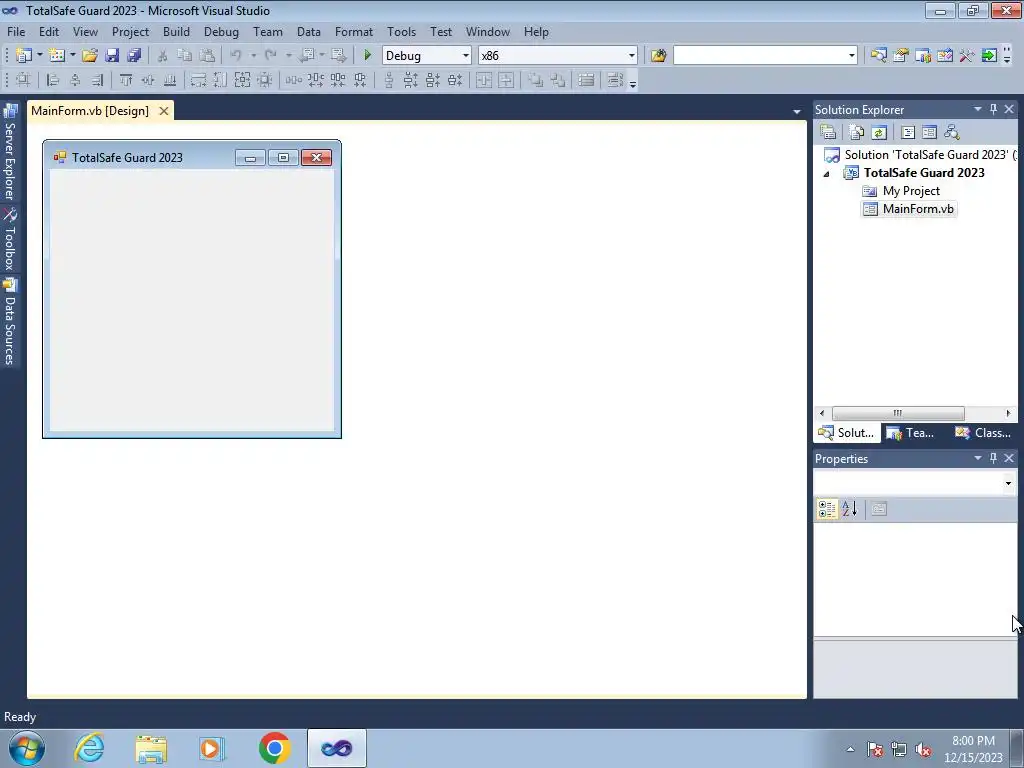Click Show All Files in Solution Explorer
This screenshot has height=768, width=1024.
(x=857, y=133)
